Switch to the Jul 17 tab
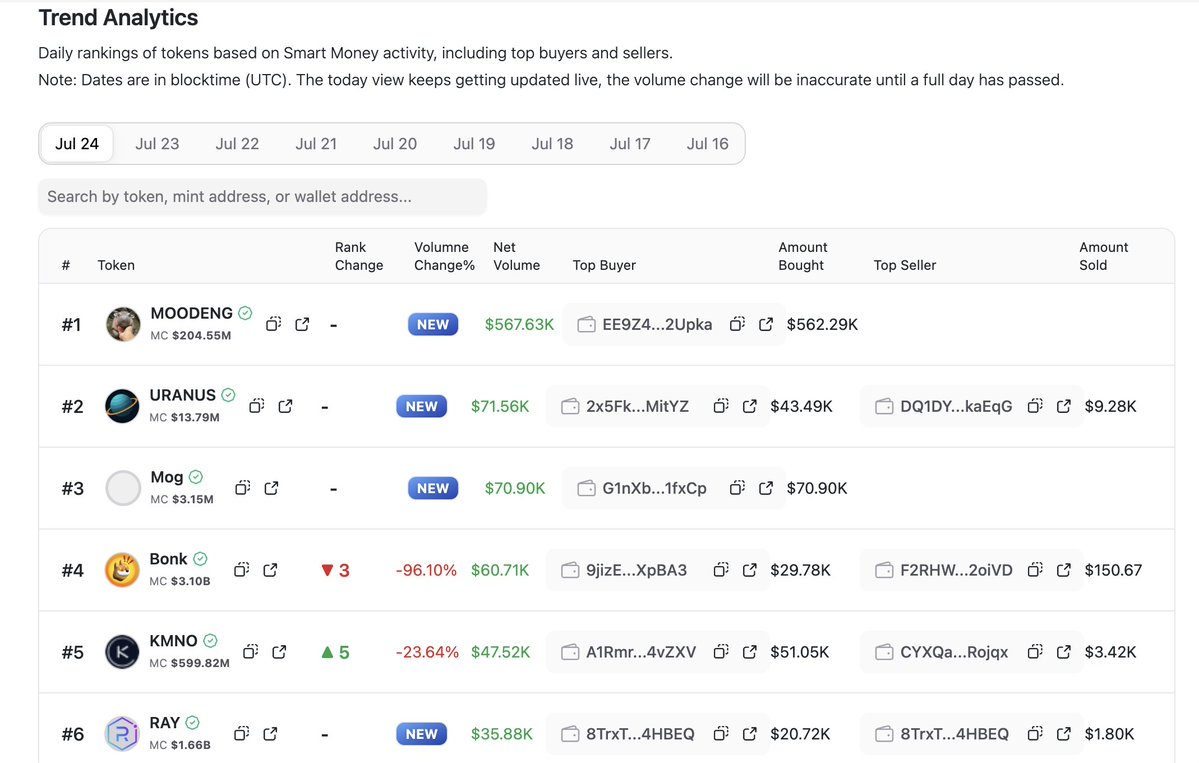 pos(629,144)
